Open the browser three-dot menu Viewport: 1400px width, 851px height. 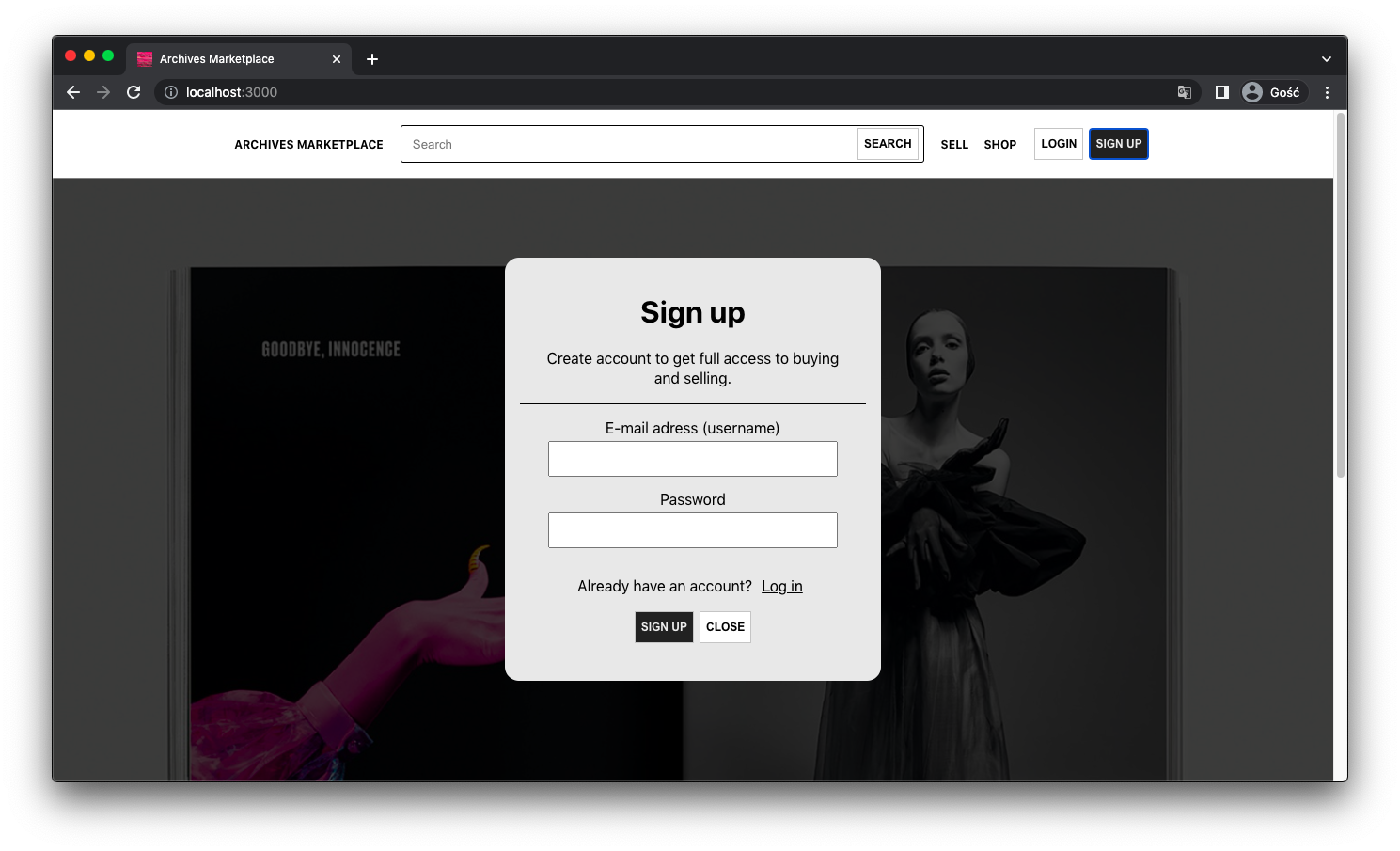point(1327,92)
